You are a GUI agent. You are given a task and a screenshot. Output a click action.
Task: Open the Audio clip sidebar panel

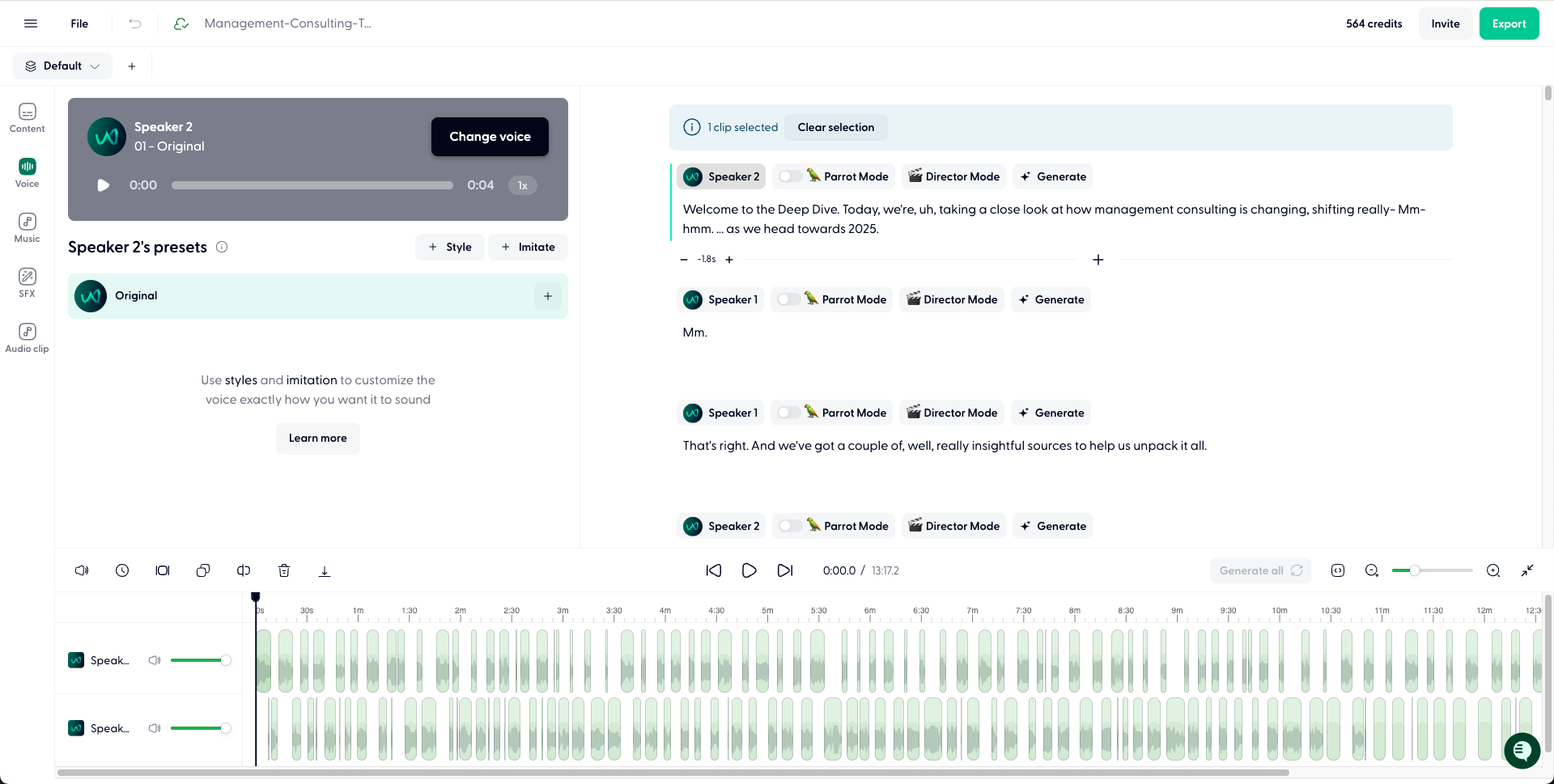click(27, 337)
